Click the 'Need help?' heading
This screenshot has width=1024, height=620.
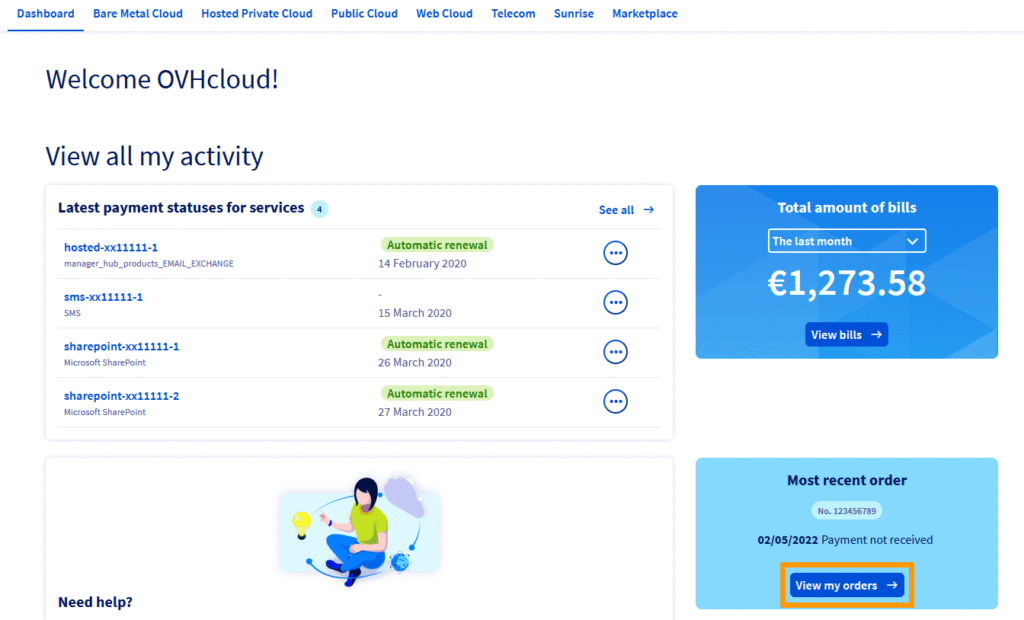95,602
